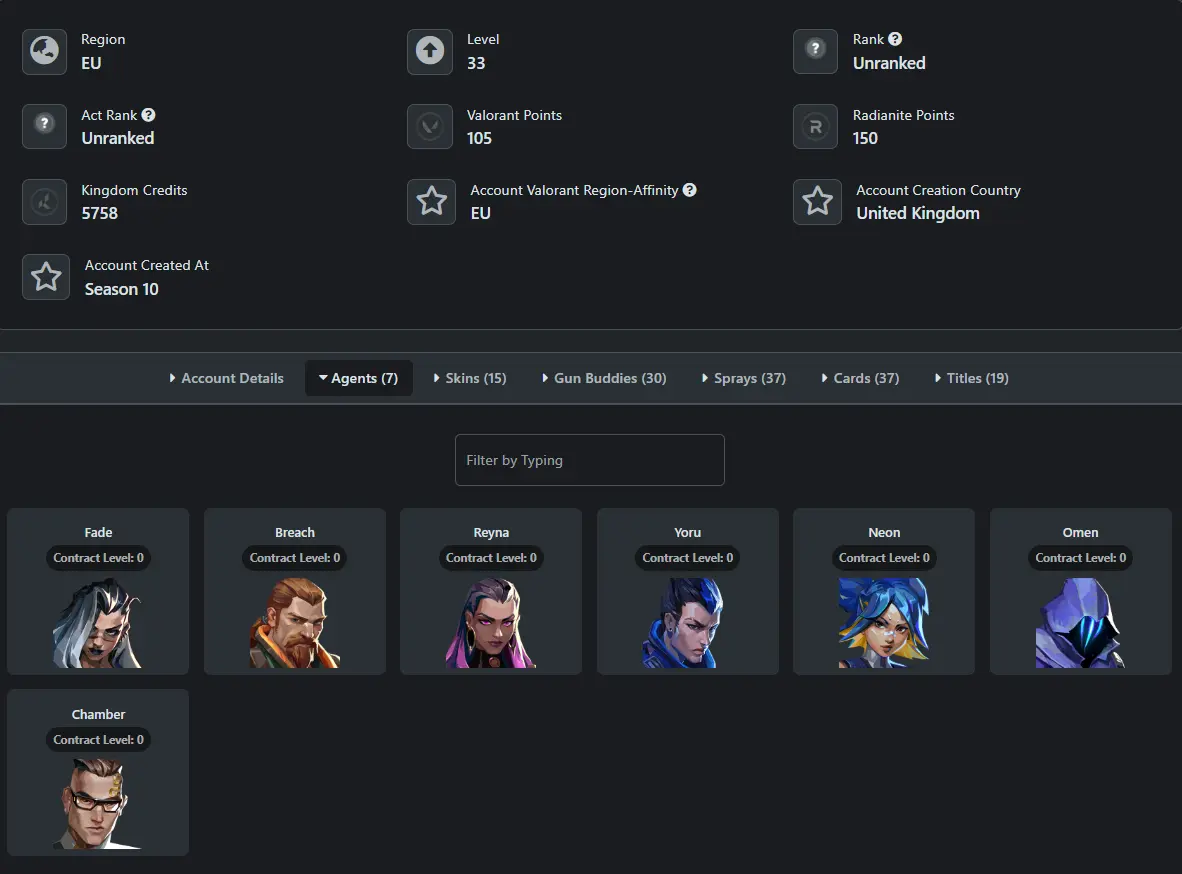This screenshot has height=874, width=1182.
Task: Click Breach's Contract Level: 0 badge
Action: pos(295,558)
